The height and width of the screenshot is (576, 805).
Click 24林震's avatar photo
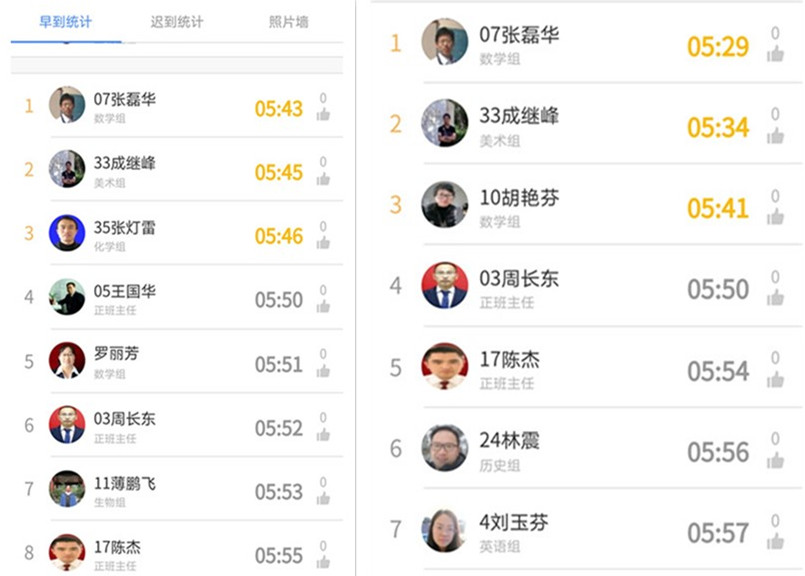(x=444, y=448)
